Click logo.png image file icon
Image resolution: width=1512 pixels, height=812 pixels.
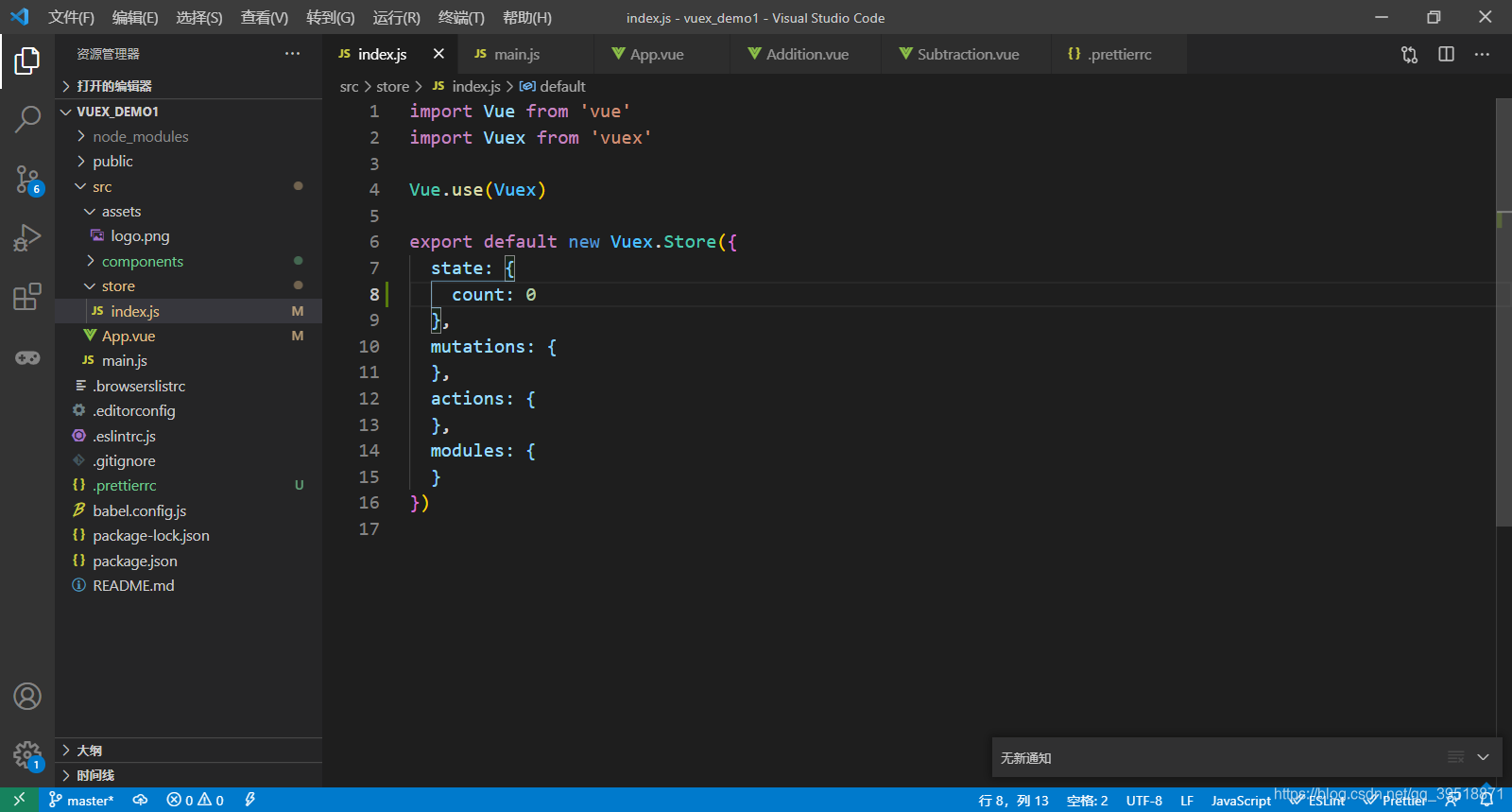pyautogui.click(x=97, y=235)
